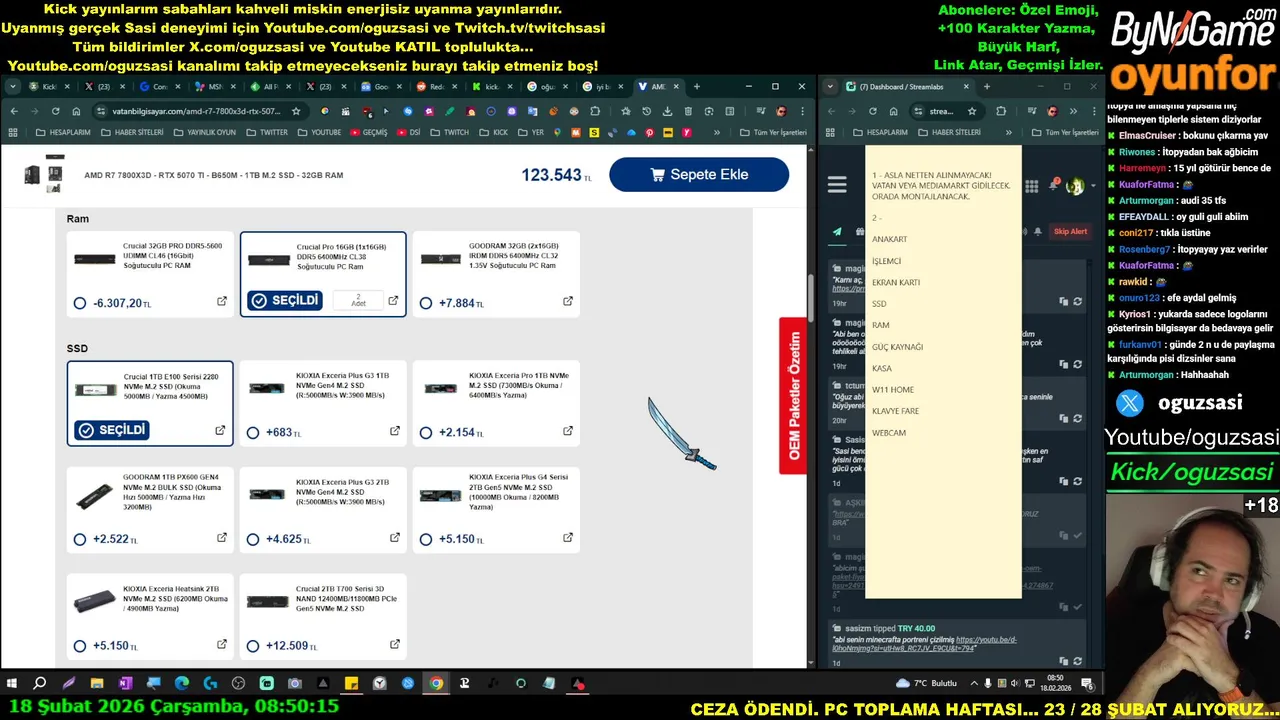Show hidden bookmarks chevron in Streamlabs browser bar
The width and height of the screenshot is (1280, 720).
pyautogui.click(x=1008, y=132)
